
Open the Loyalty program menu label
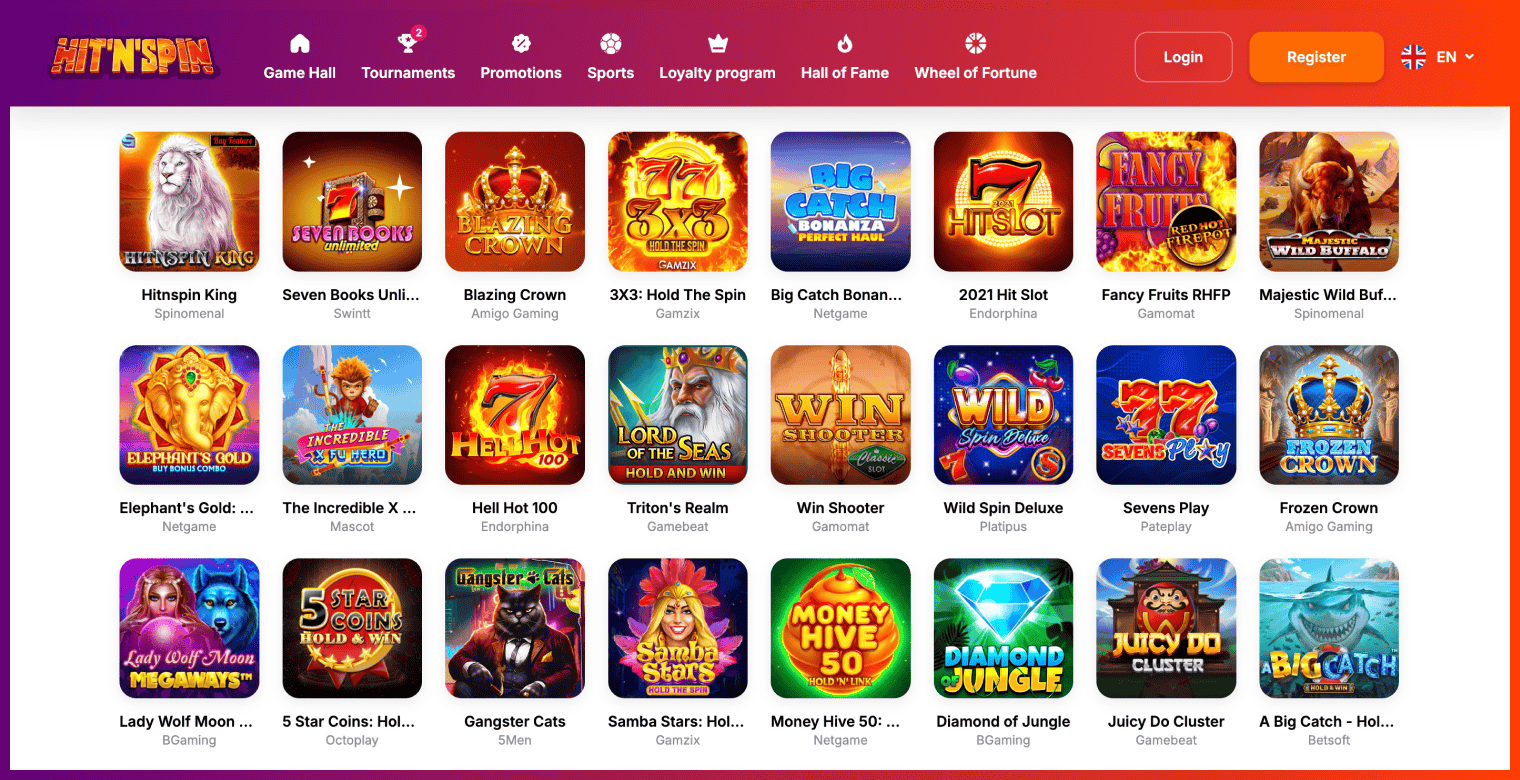(717, 73)
